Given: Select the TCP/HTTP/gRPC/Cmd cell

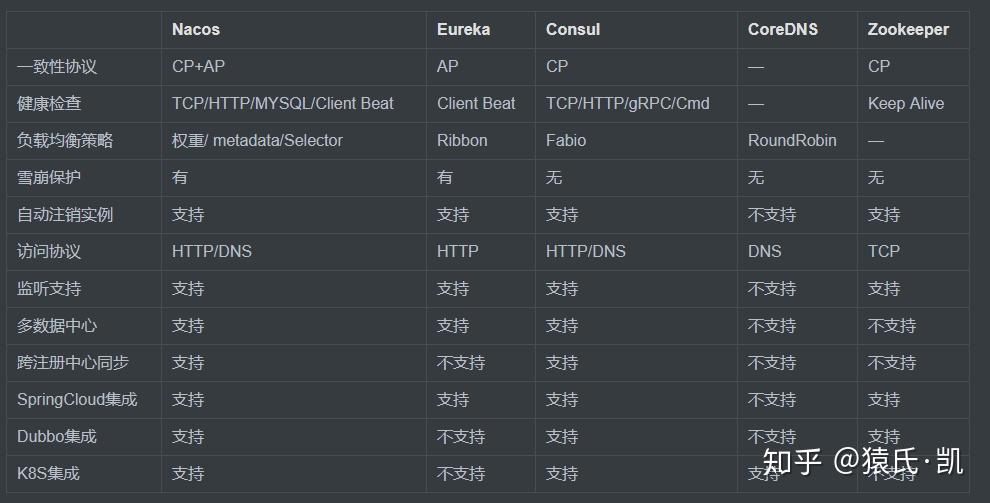Looking at the screenshot, I should 628,104.
